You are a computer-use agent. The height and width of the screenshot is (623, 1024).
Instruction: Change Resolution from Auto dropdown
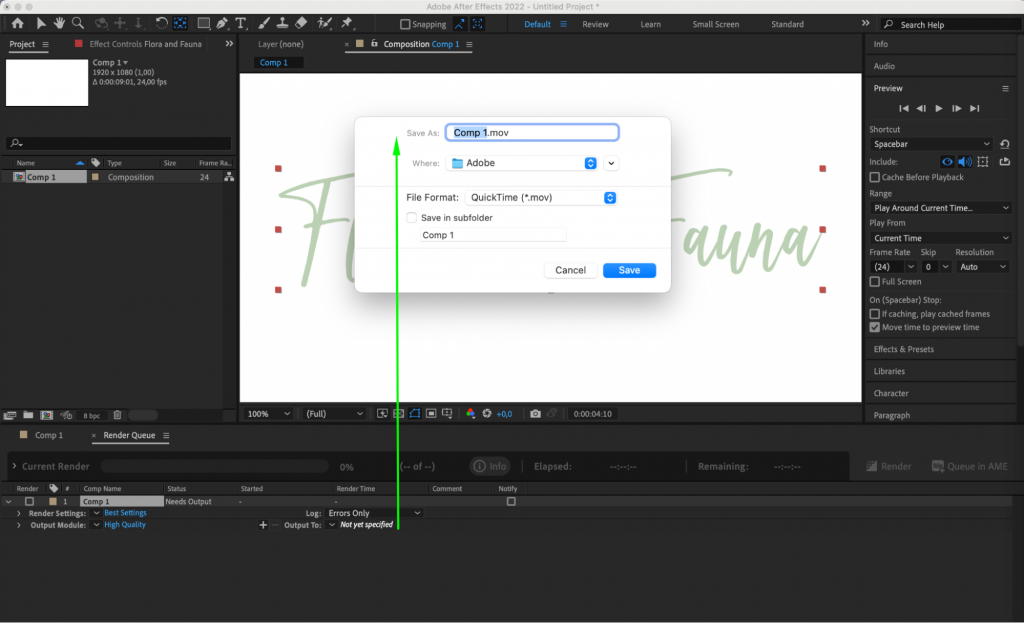tap(981, 266)
